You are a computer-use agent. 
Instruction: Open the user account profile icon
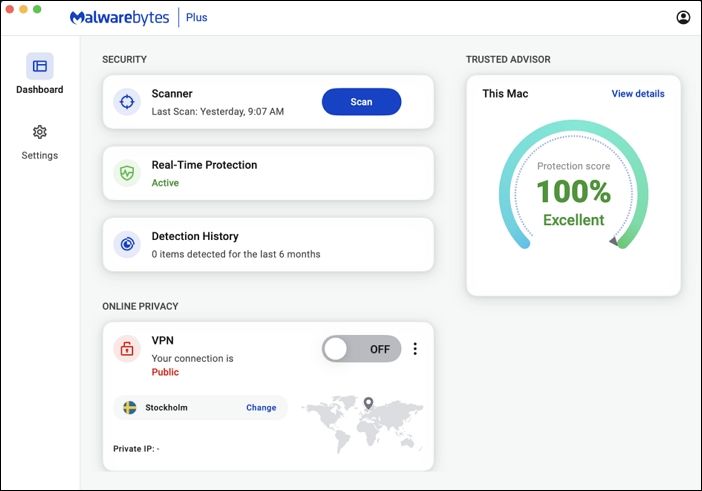(x=683, y=17)
